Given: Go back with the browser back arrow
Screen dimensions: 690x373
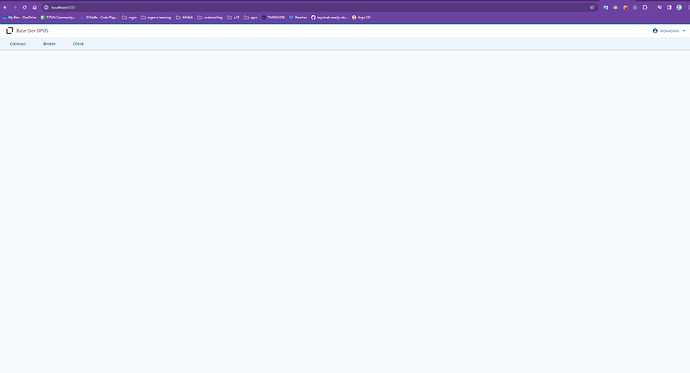Looking at the screenshot, I should pyautogui.click(x=5, y=7).
